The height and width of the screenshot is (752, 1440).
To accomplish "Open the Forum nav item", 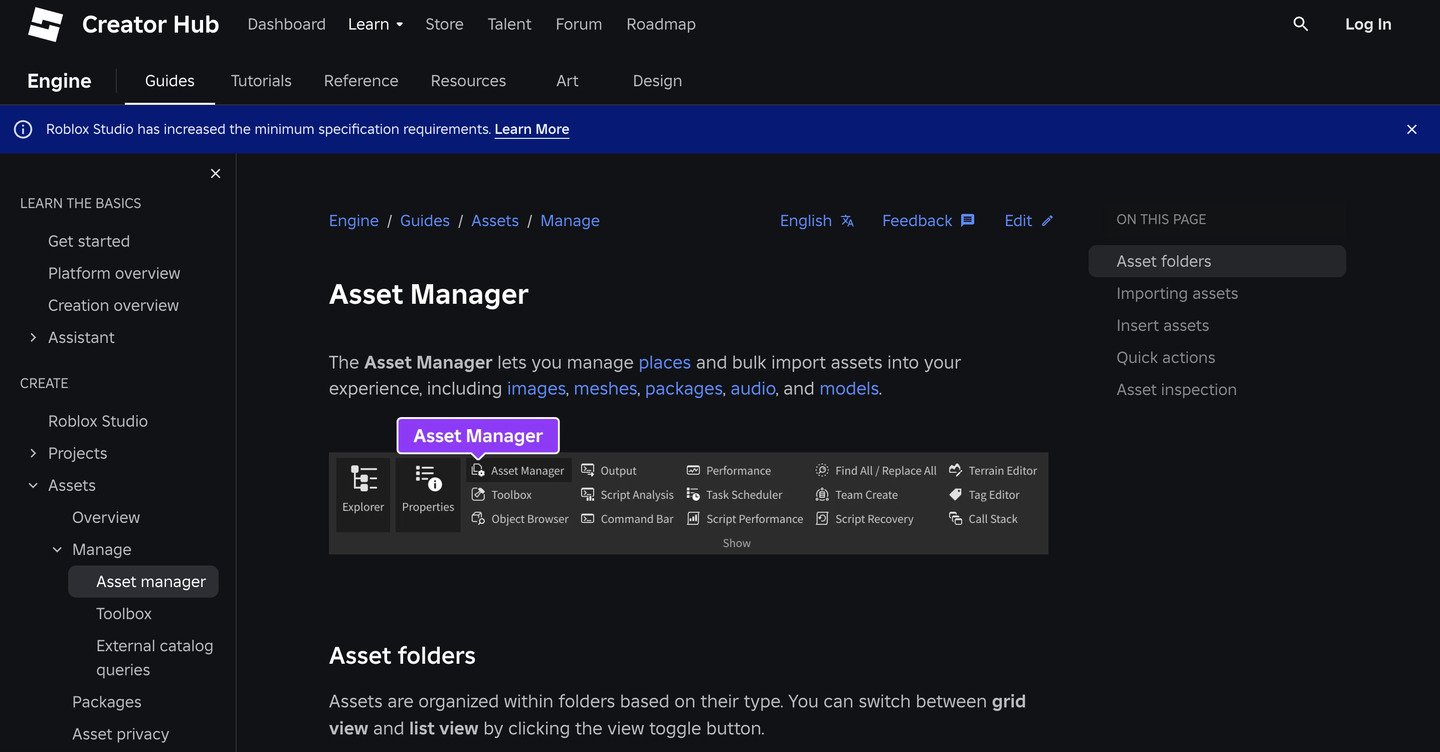I will 579,24.
